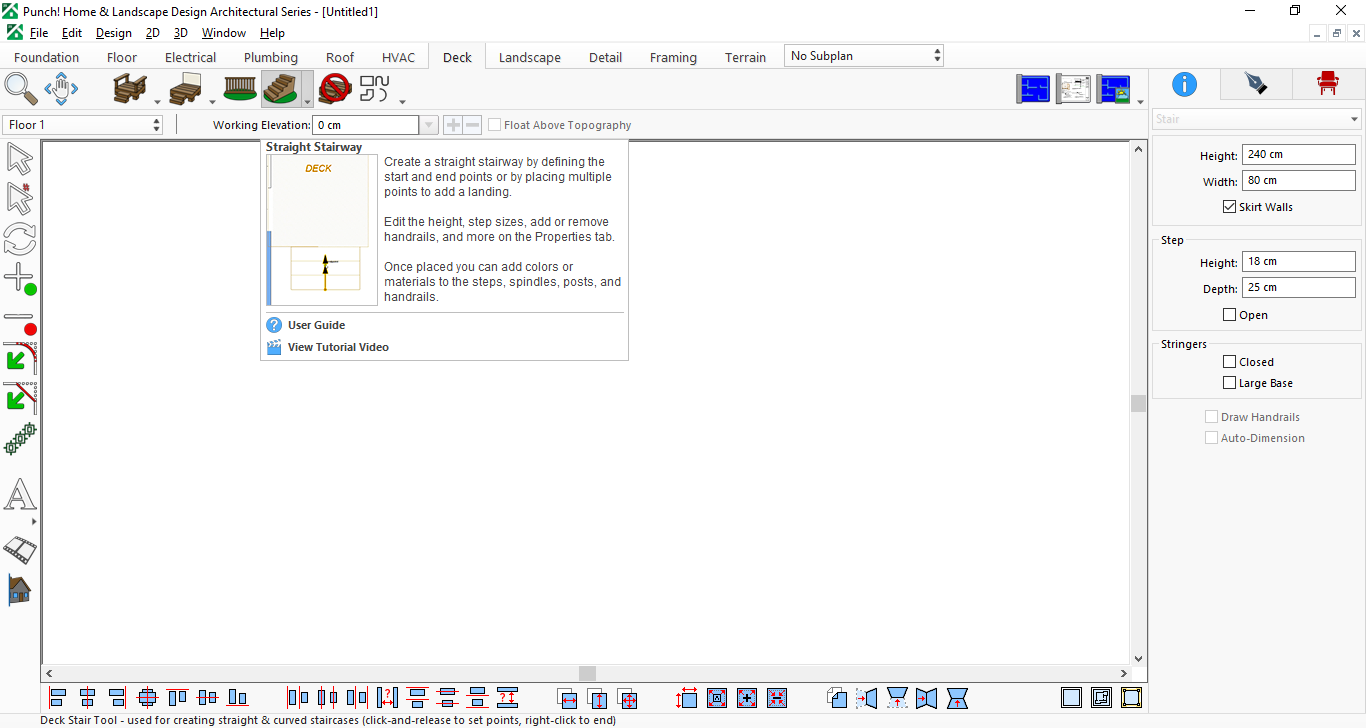Select the Zoom magnifying glass tool
Image resolution: width=1366 pixels, height=728 pixels.
click(x=21, y=89)
